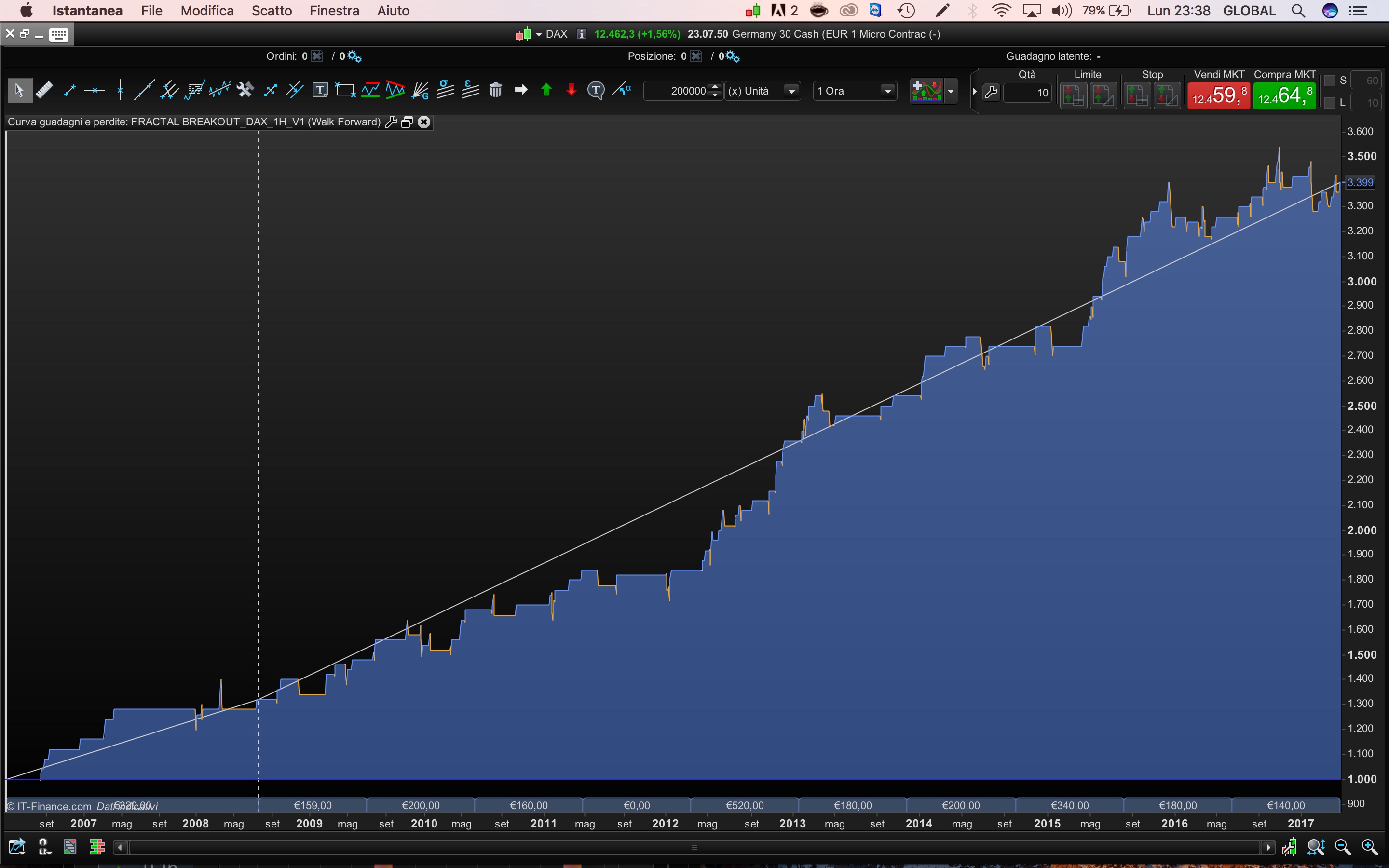Select the ruler measurement tool
The height and width of the screenshot is (868, 1389).
[44, 90]
